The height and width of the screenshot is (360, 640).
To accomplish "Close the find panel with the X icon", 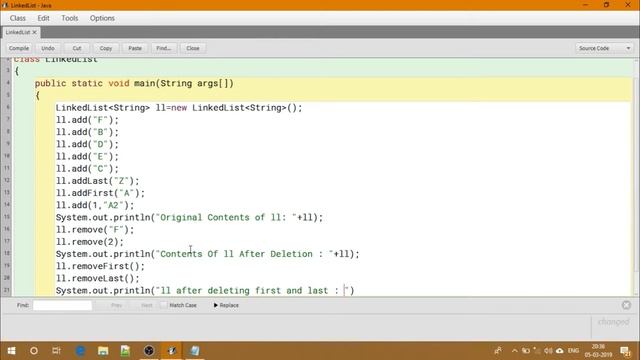I will coord(626,305).
